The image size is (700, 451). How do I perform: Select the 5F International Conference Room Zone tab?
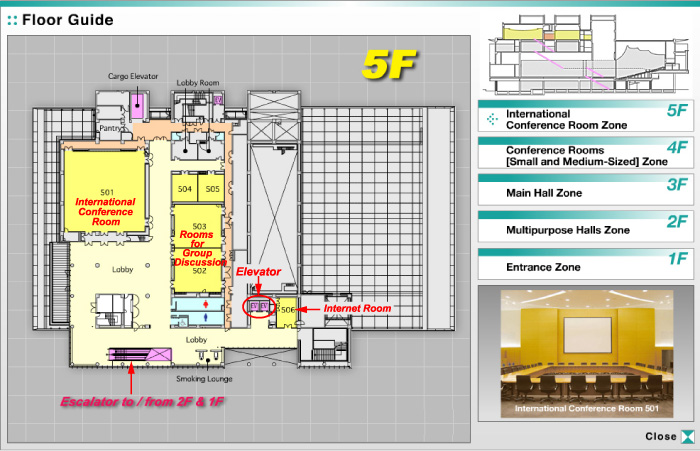coord(586,116)
